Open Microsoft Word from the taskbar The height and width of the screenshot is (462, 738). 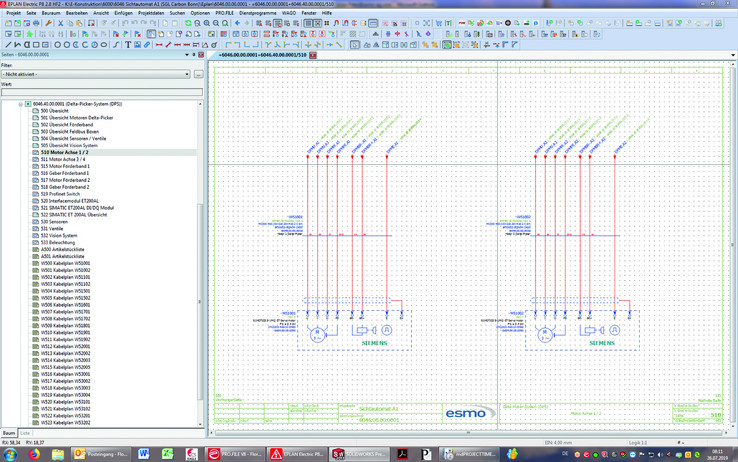143,454
